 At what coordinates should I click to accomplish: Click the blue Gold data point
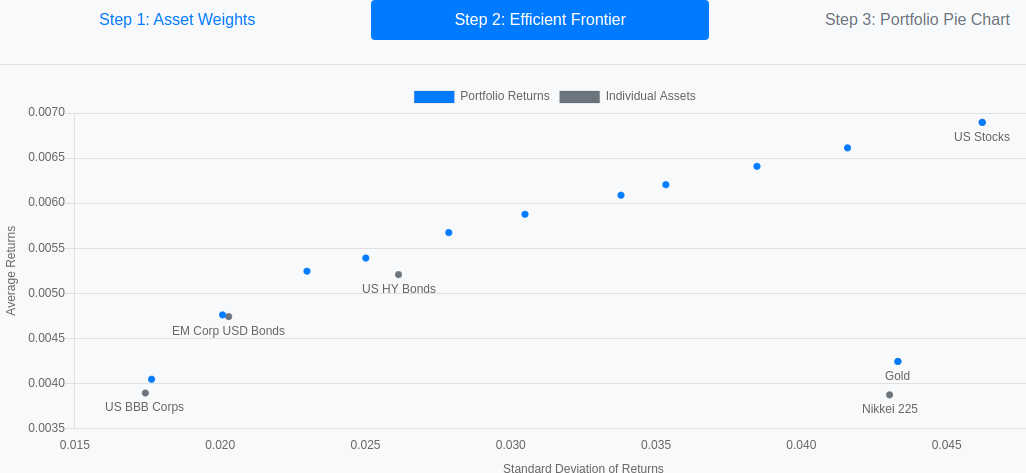[x=898, y=362]
